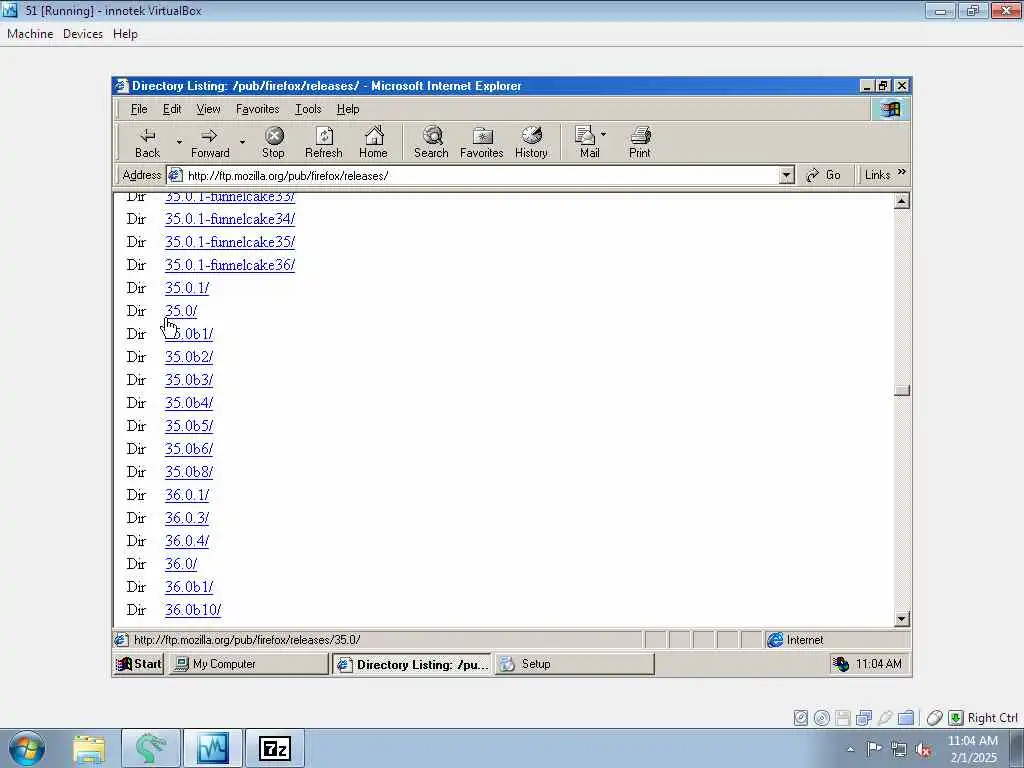Switch to My Computer taskbar window

(x=248, y=664)
